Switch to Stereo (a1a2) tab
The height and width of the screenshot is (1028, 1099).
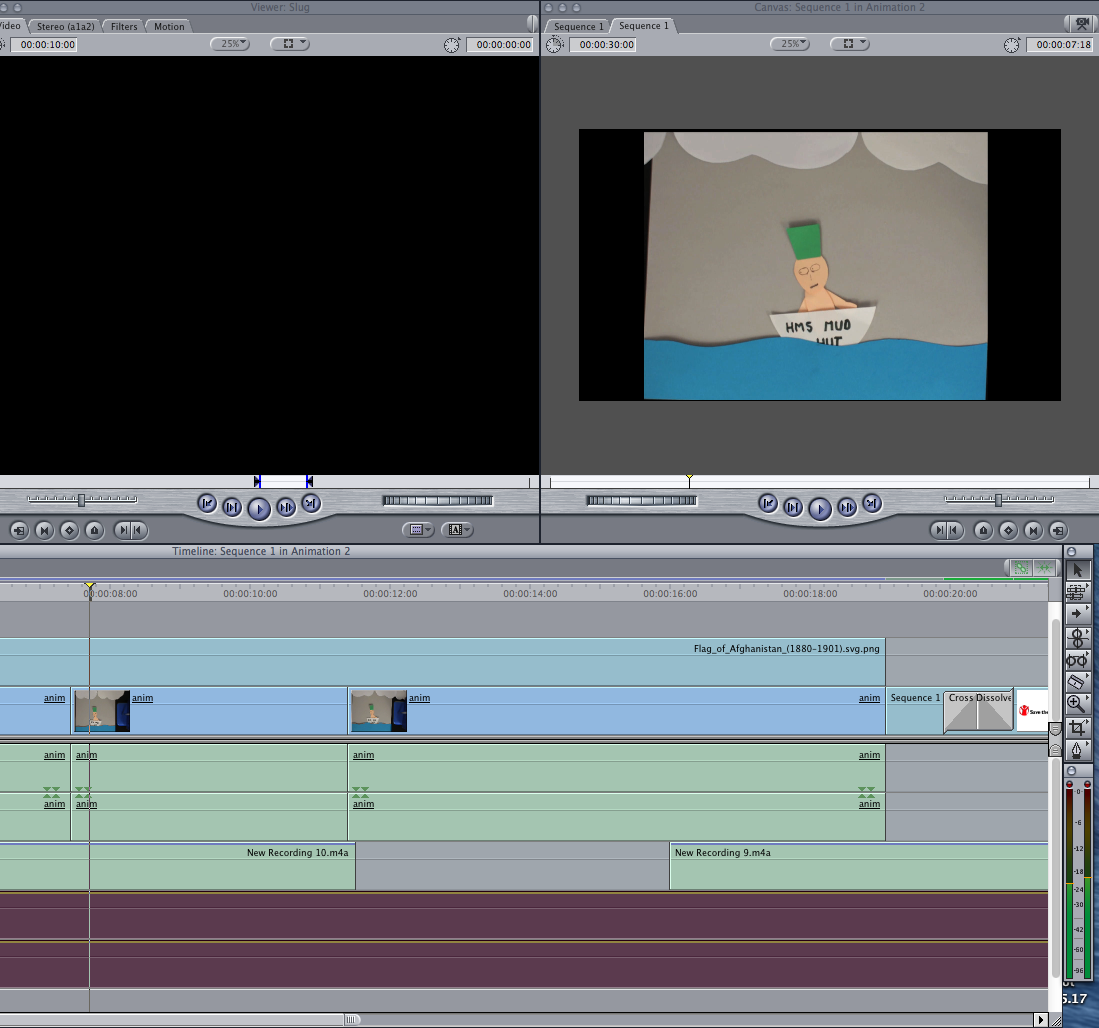point(65,27)
